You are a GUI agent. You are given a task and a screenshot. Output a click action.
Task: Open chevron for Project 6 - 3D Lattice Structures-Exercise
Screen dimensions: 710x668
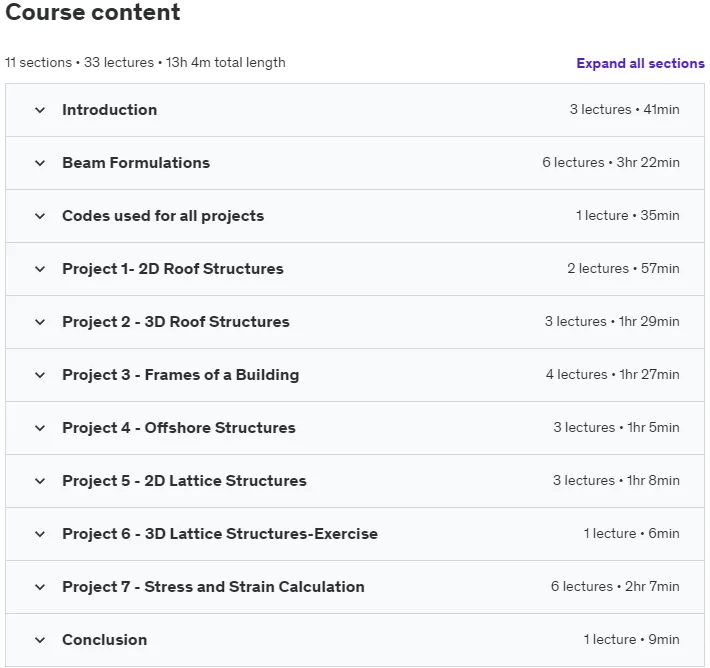click(40, 534)
